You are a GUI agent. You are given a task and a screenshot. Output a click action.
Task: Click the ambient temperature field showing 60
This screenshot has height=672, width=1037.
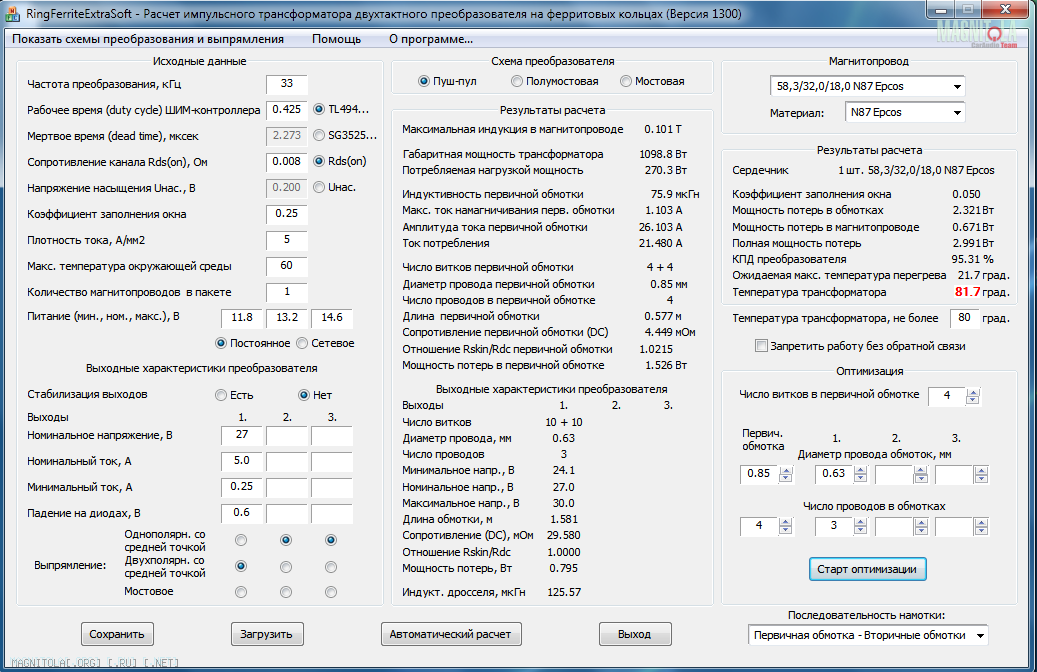tap(286, 266)
